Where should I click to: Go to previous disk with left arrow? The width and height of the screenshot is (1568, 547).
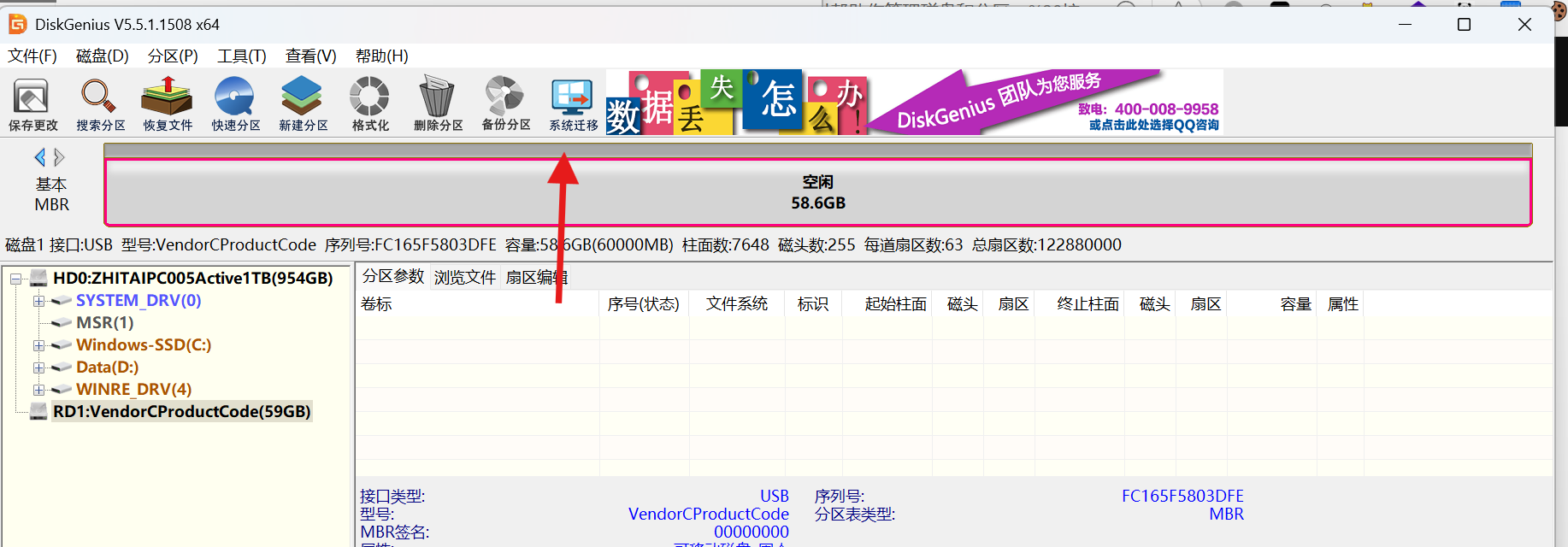coord(39,157)
